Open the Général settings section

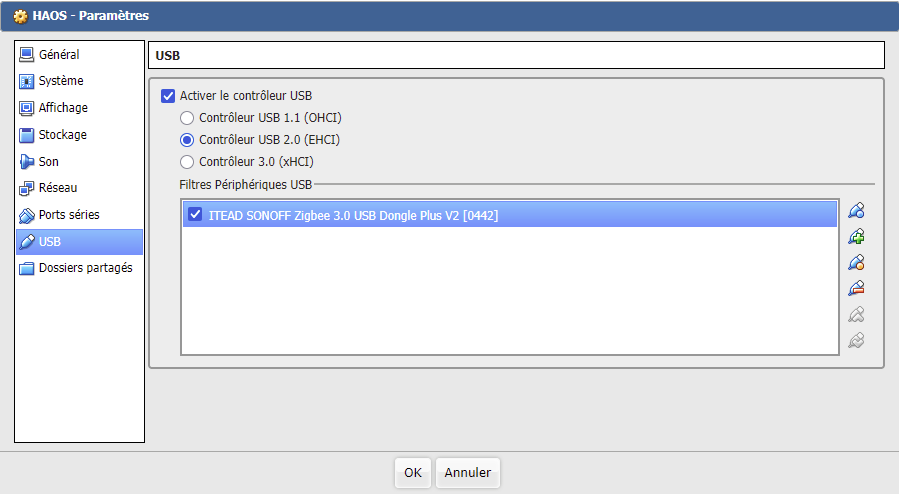tap(58, 55)
